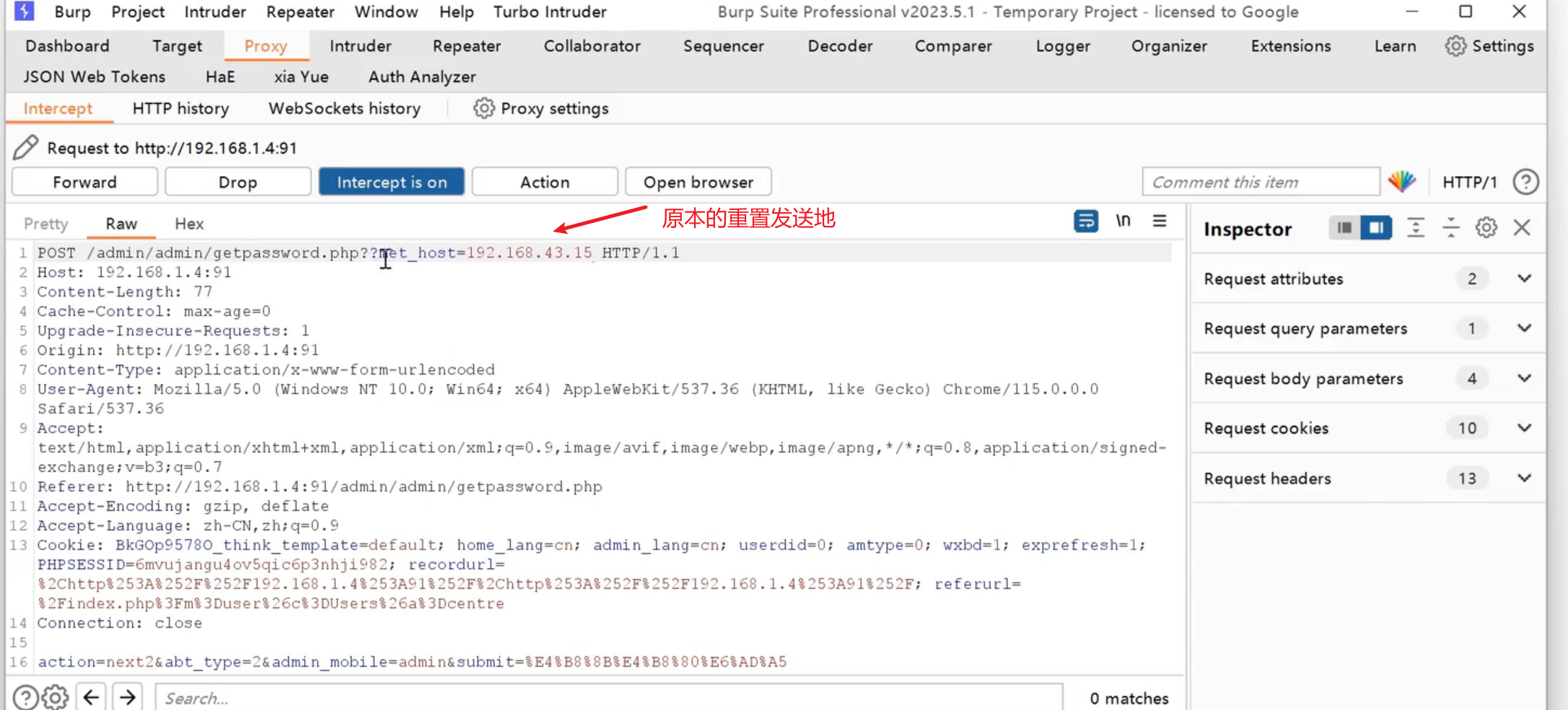Expand Request cookies section
1568x710 pixels.
coord(1524,428)
